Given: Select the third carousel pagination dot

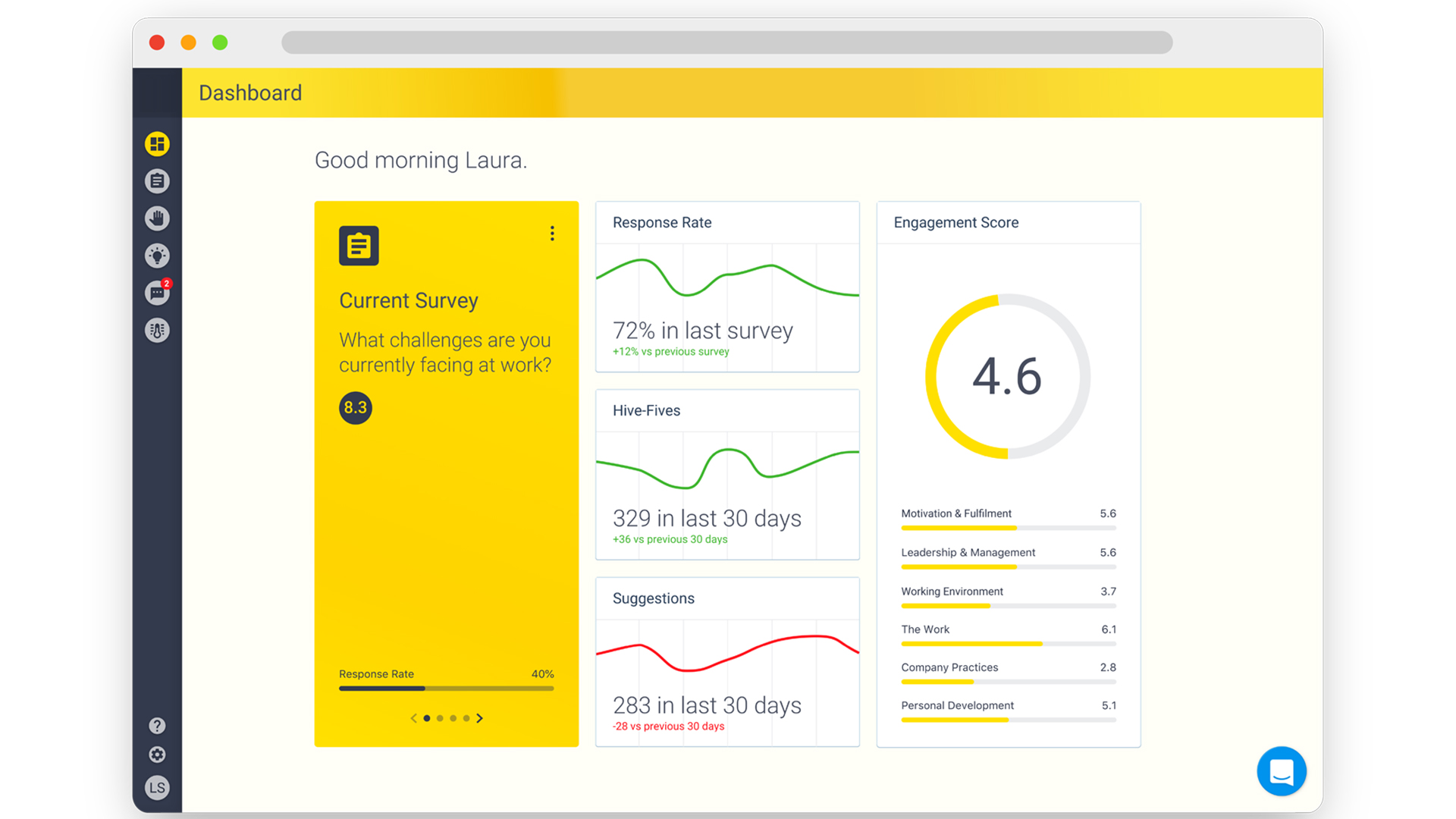Looking at the screenshot, I should click(453, 718).
